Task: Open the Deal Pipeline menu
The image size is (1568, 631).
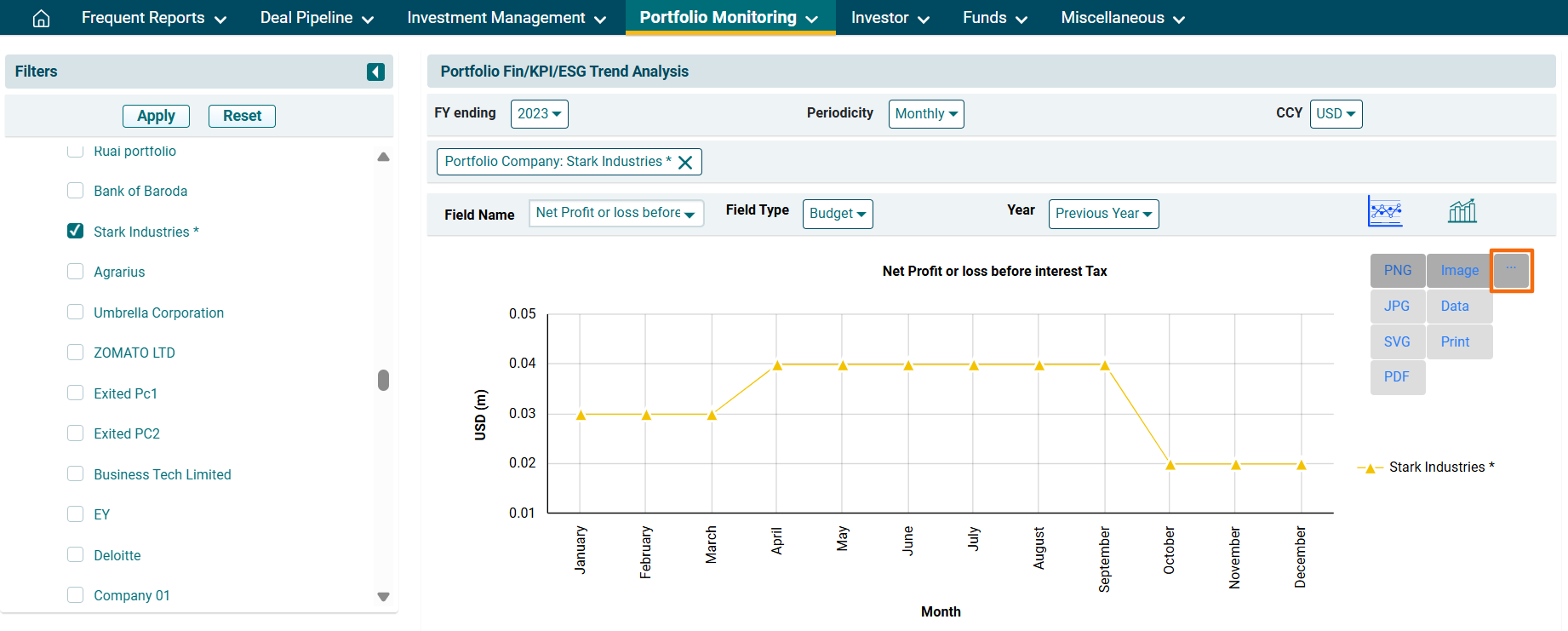Action: [317, 18]
